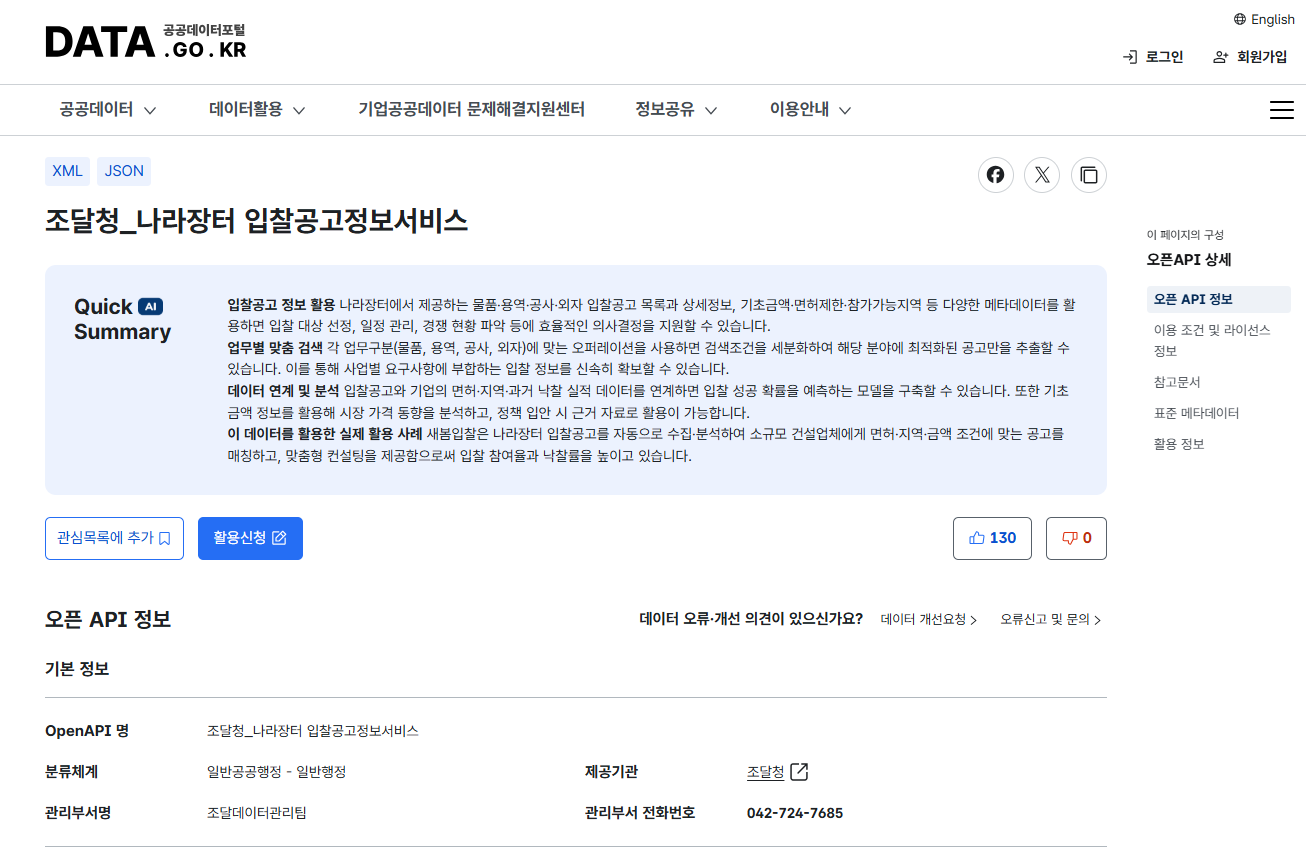1306x868 pixels.
Task: Jump to 이용 조건 및 라이선스 정보
Action: (1212, 340)
